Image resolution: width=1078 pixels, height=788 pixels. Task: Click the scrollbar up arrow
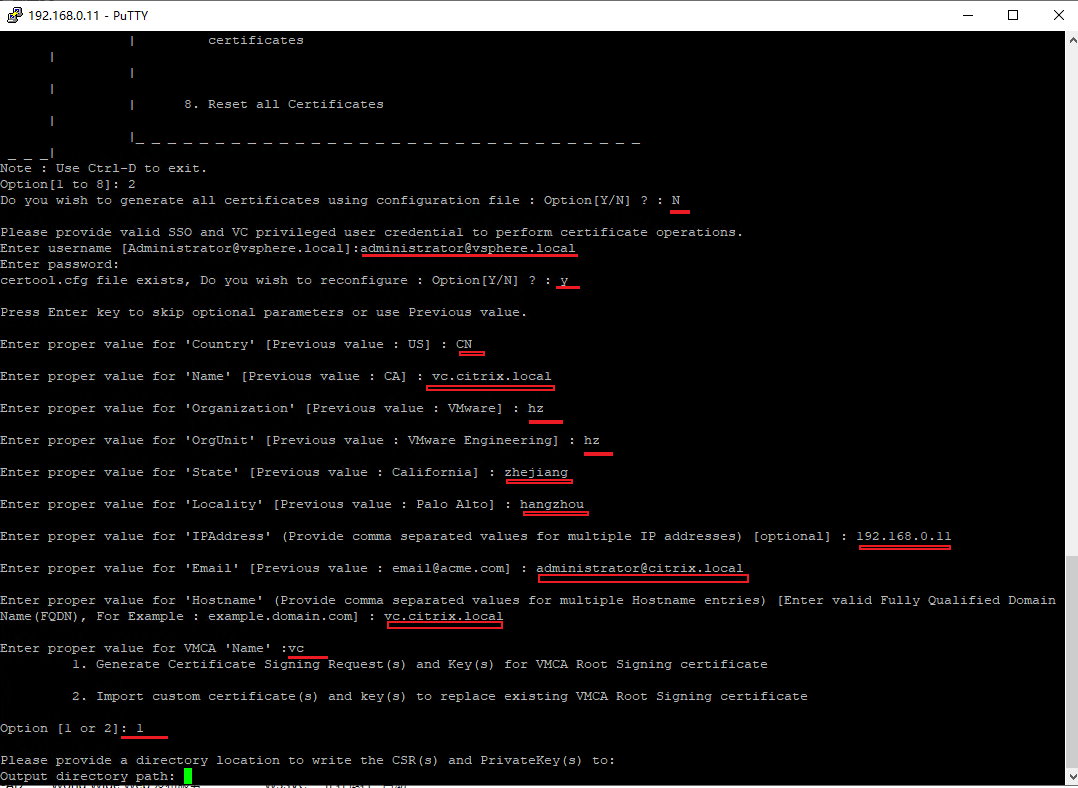click(1069, 39)
